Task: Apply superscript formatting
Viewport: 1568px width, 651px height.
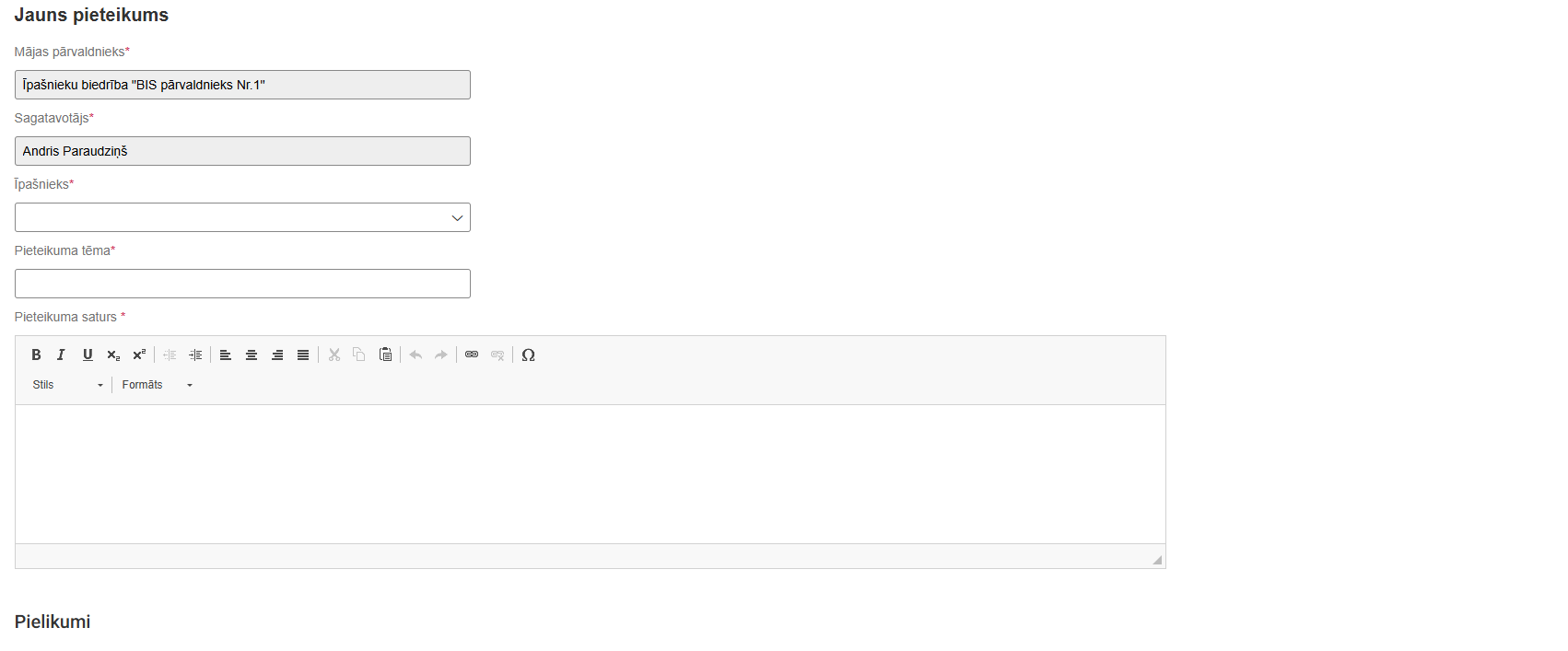Action: [139, 355]
